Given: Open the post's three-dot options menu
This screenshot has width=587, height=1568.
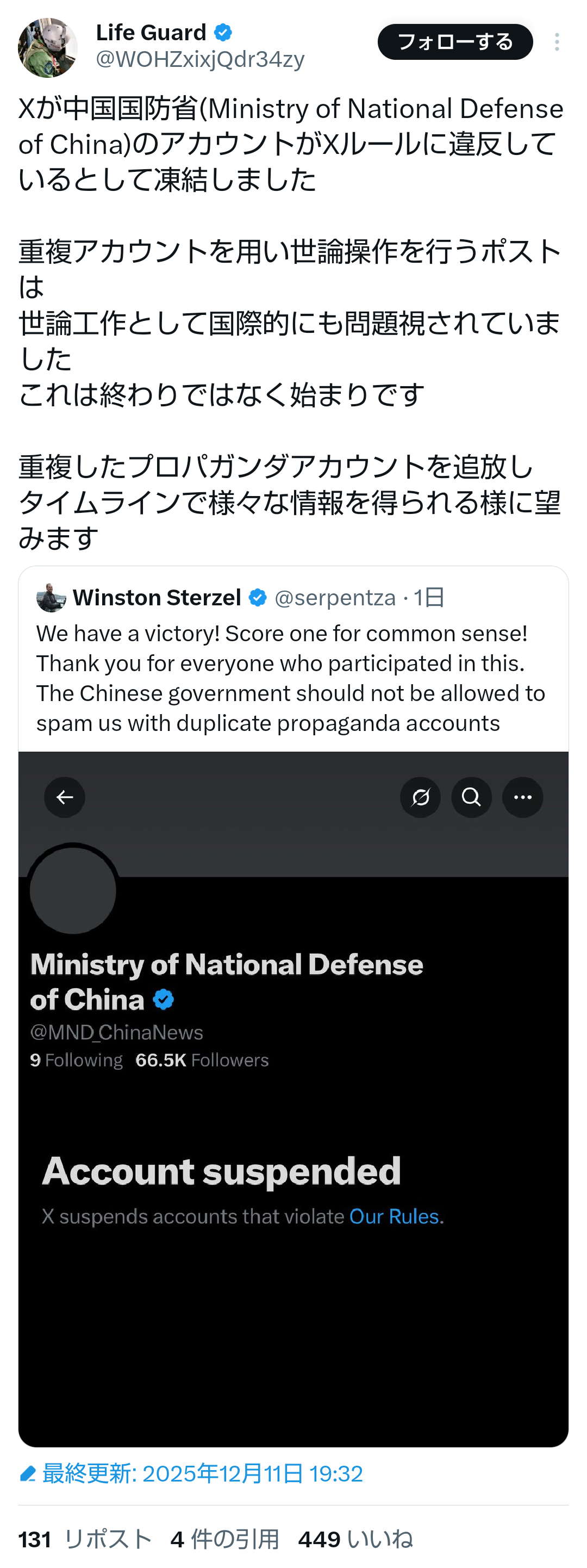Looking at the screenshot, I should [x=557, y=42].
